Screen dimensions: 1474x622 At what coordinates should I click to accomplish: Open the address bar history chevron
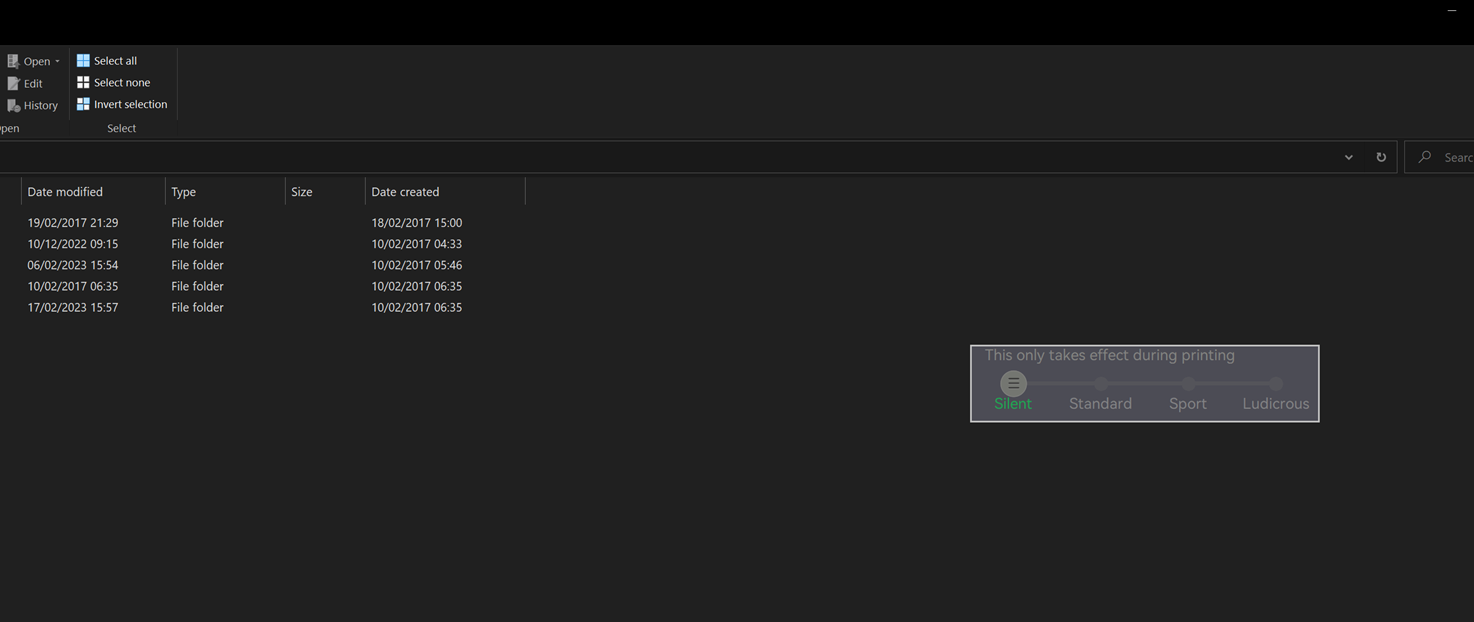1348,157
